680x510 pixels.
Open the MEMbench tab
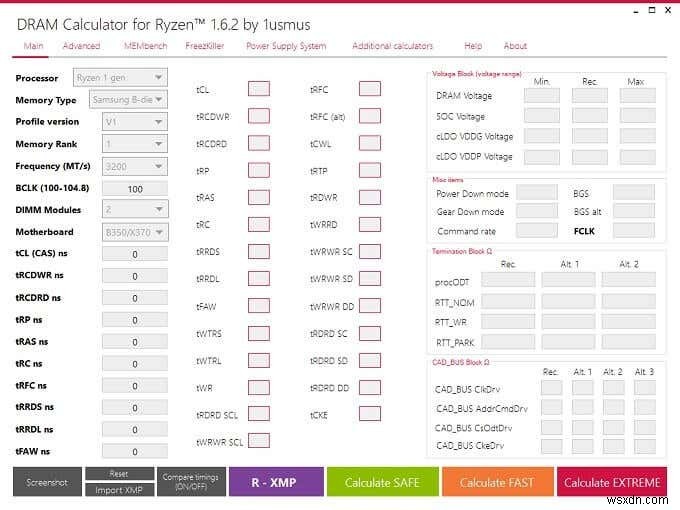point(145,46)
